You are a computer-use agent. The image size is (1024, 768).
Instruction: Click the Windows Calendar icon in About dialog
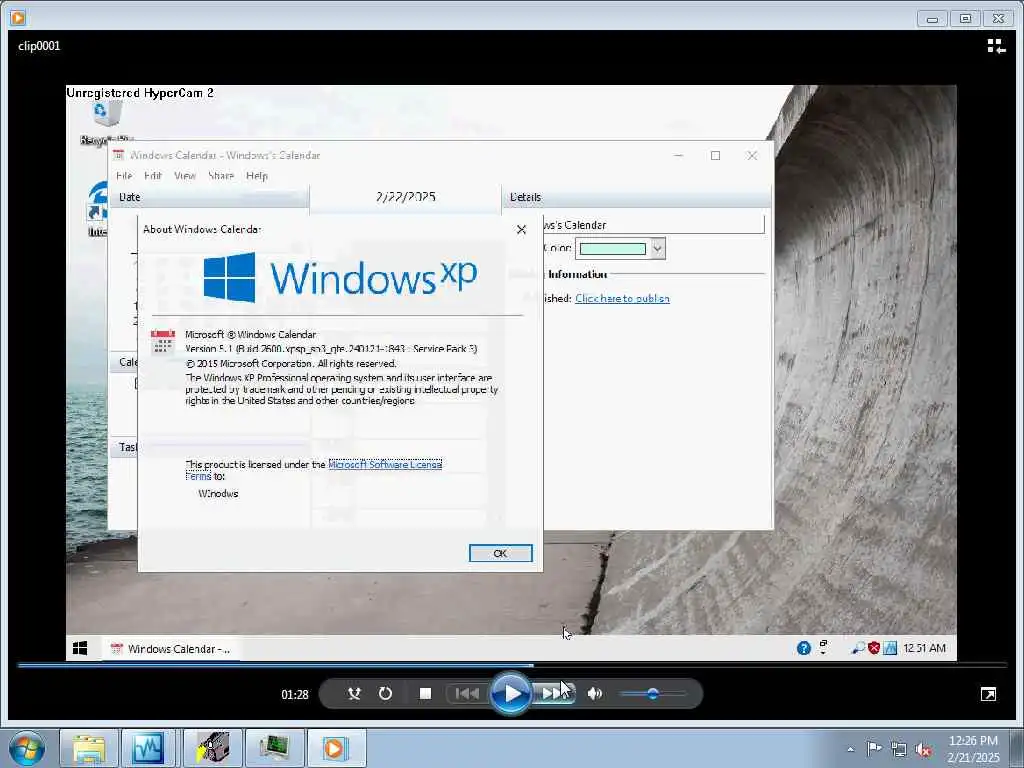coord(163,342)
